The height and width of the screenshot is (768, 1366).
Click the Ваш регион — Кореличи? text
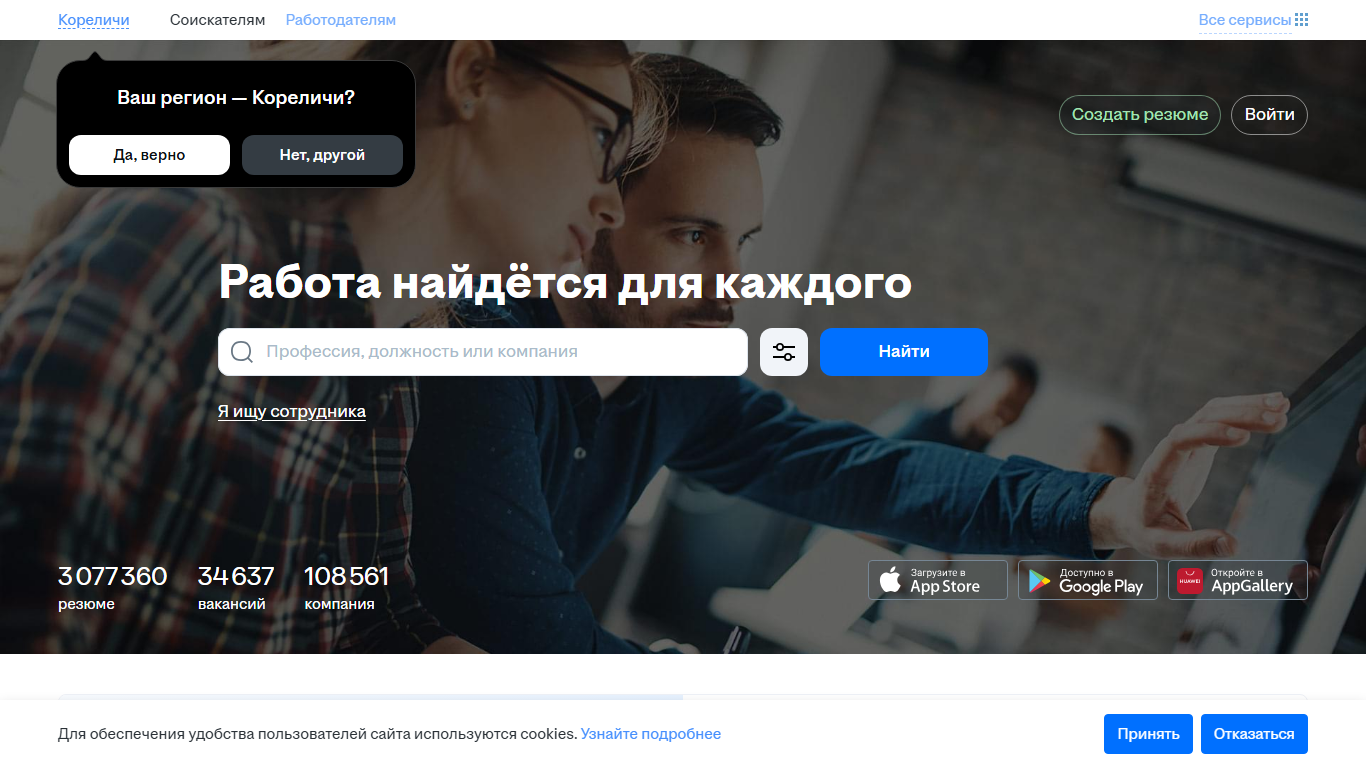tap(236, 98)
